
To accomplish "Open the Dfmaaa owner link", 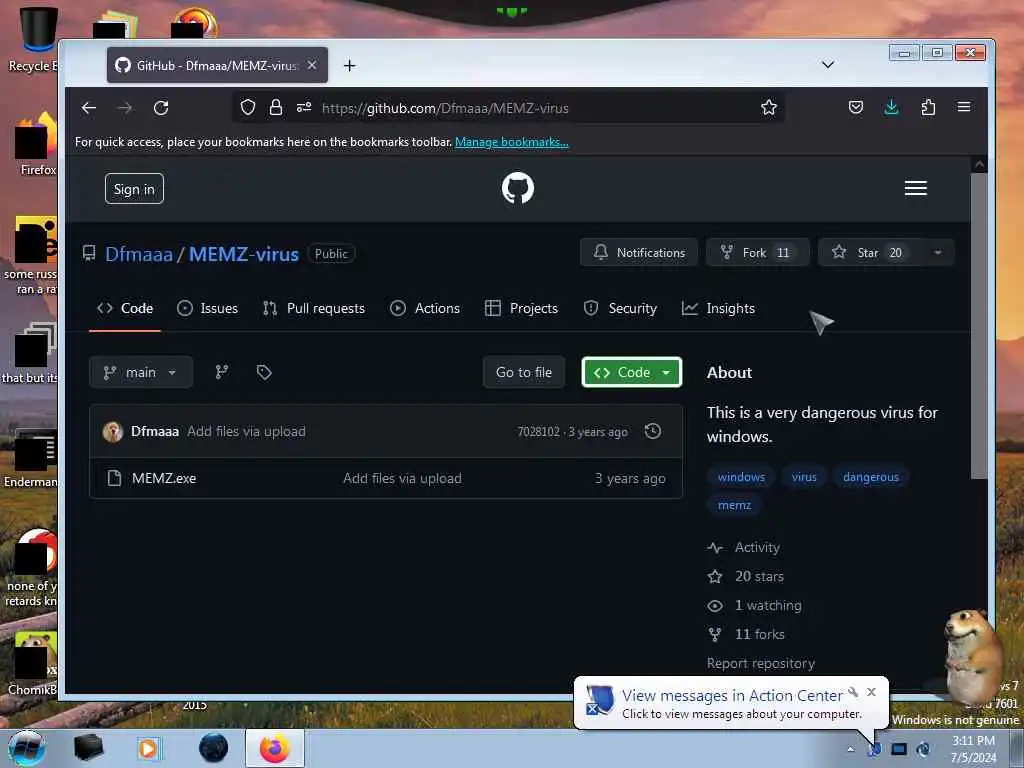I will point(139,254).
